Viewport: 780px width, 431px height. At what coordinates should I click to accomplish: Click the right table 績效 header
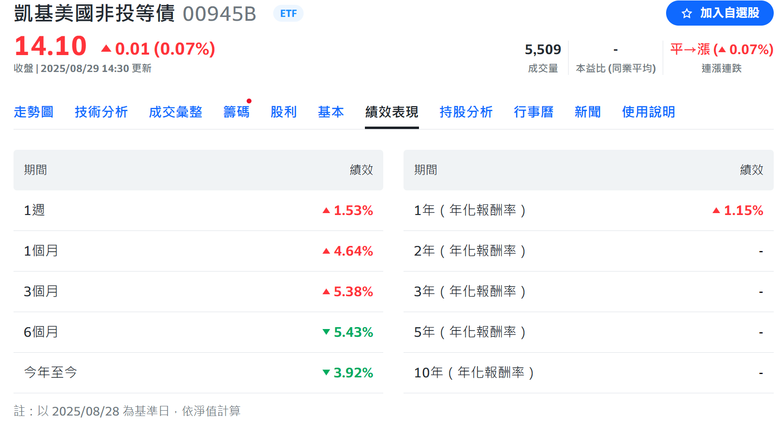point(752,170)
